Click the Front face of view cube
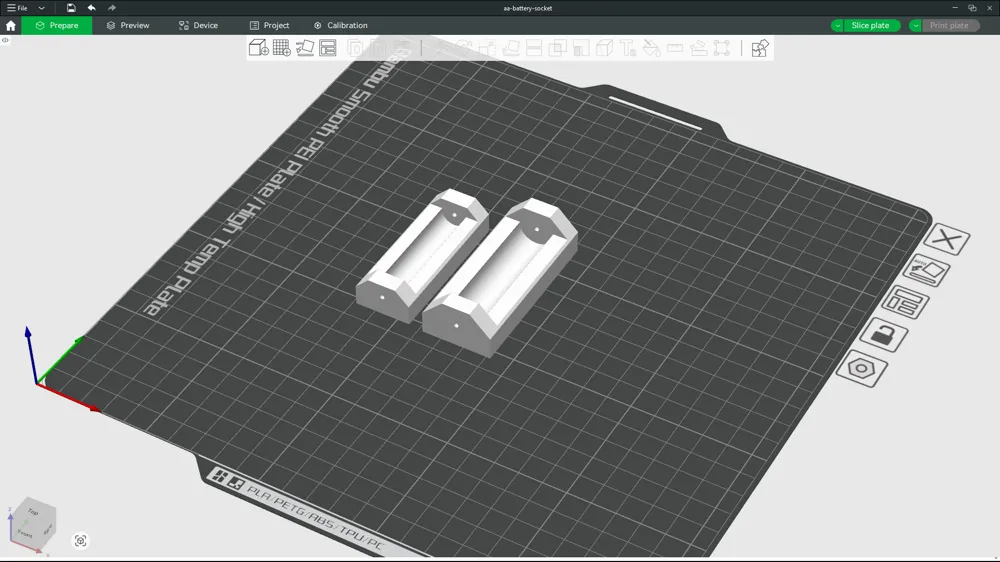1000x562 pixels. [x=26, y=533]
